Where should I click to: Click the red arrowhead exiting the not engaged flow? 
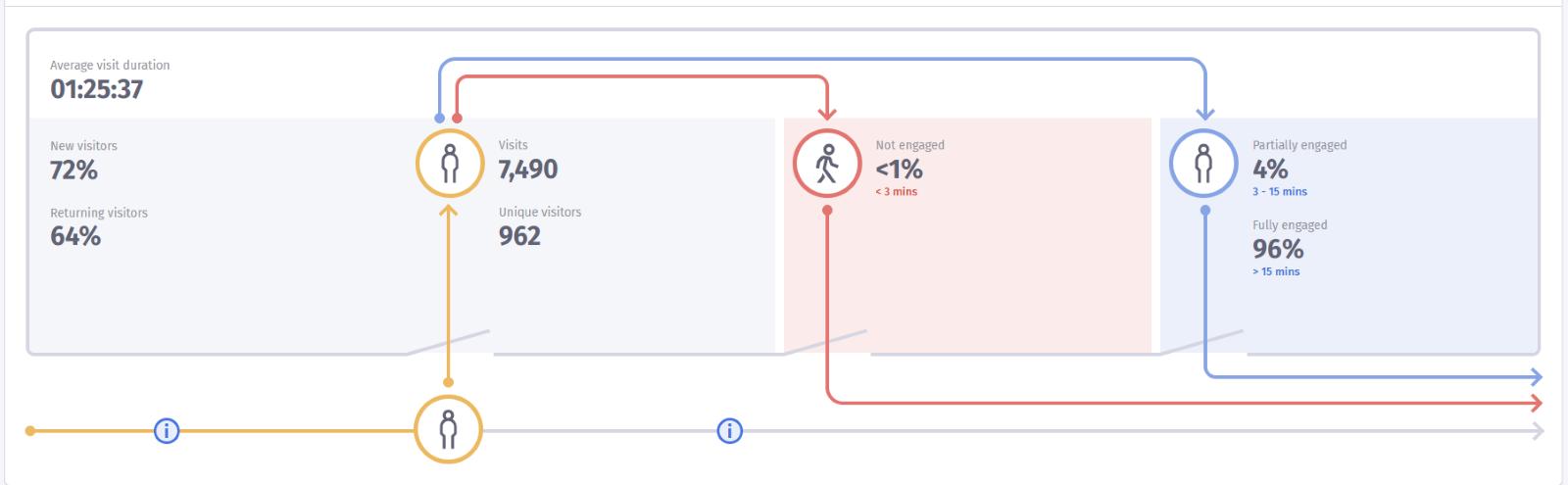point(1536,403)
